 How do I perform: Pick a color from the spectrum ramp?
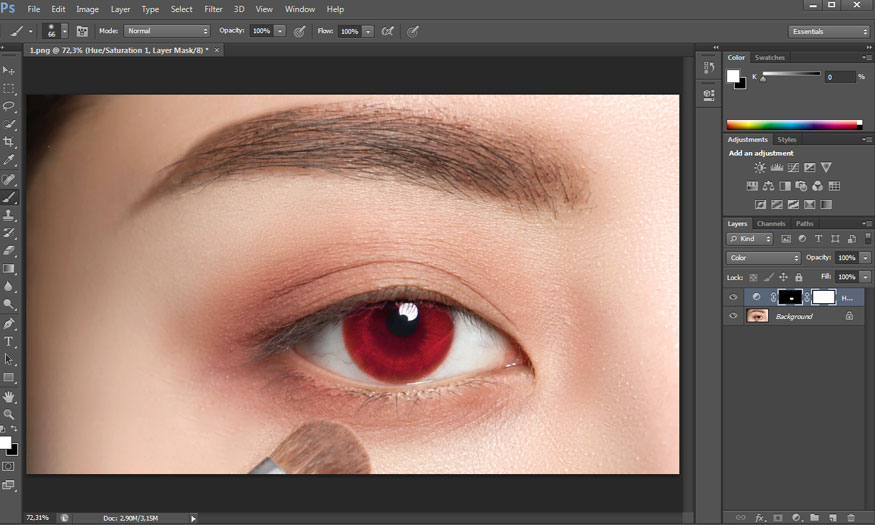(x=794, y=125)
